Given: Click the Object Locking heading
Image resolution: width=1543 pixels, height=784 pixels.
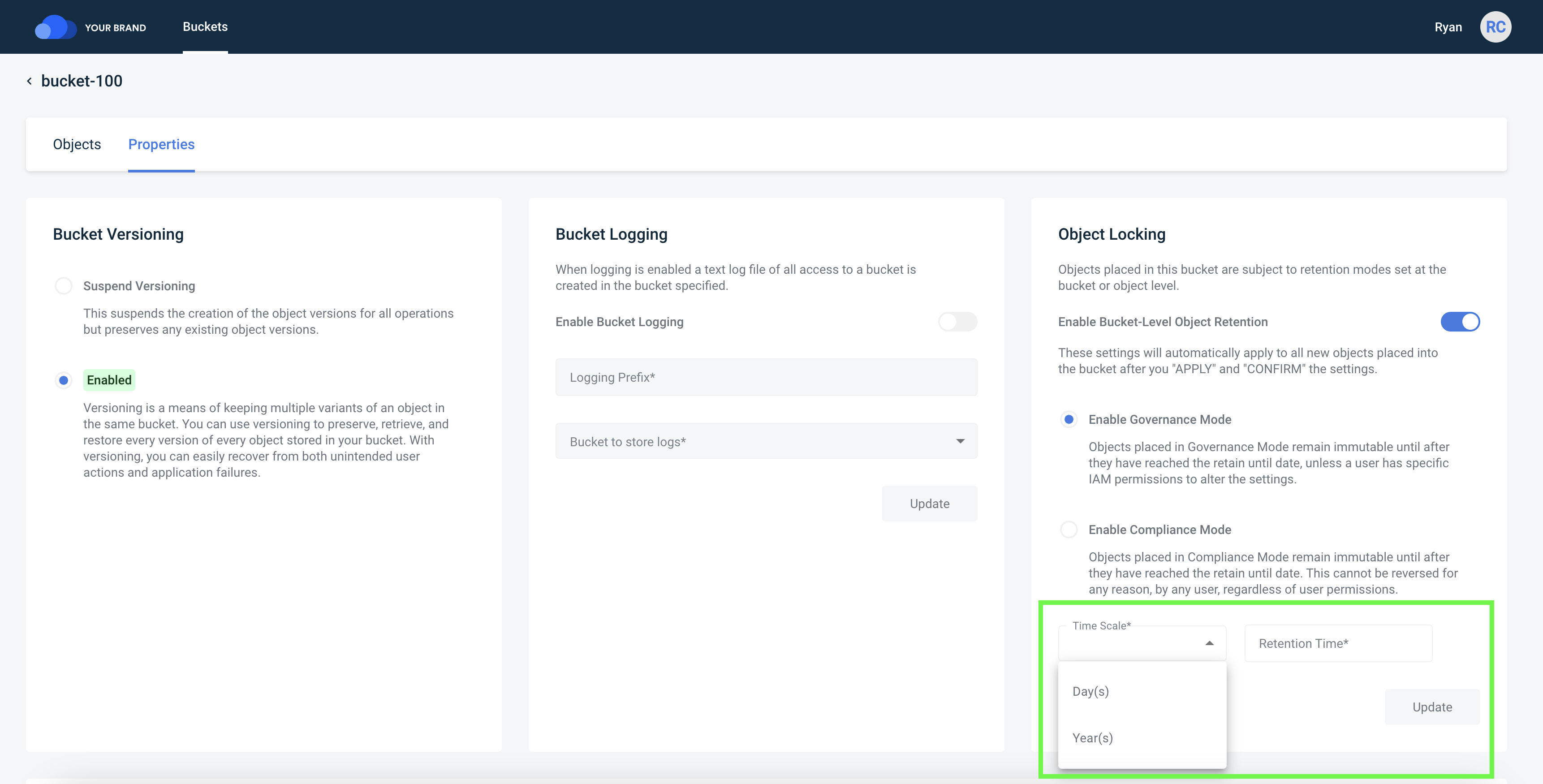Looking at the screenshot, I should point(1112,234).
